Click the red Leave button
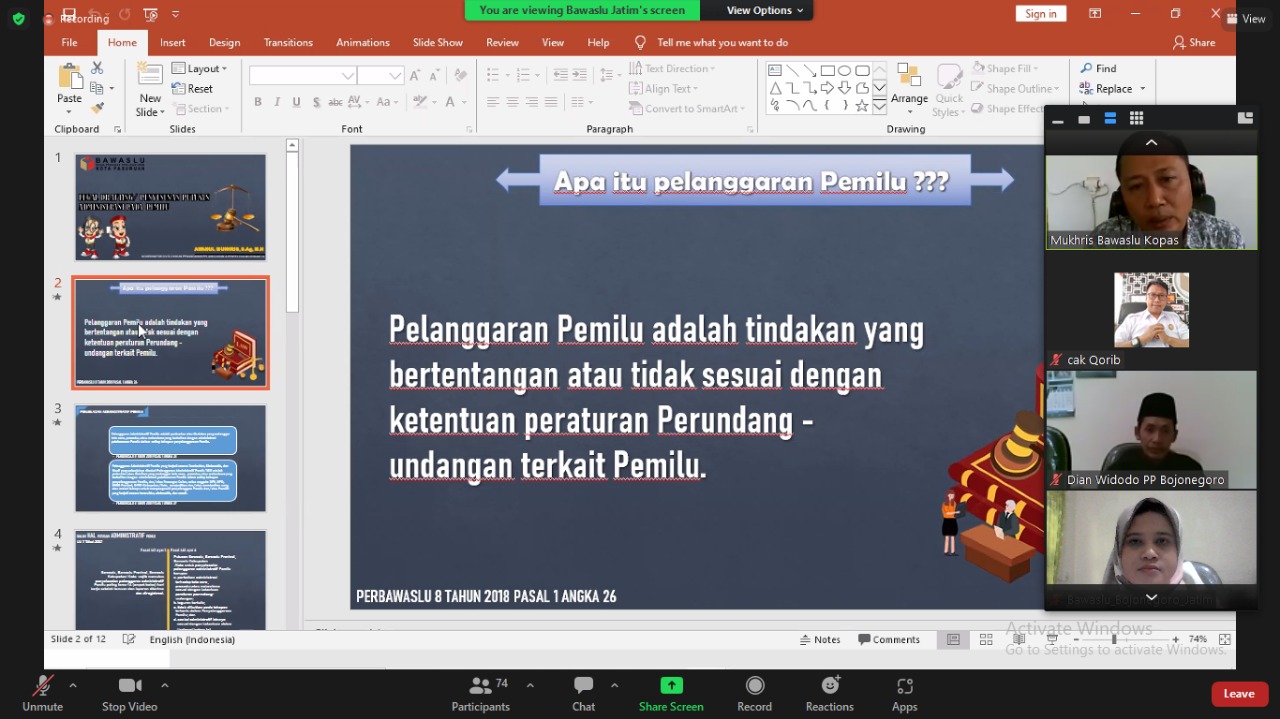1280x719 pixels. 1238,694
